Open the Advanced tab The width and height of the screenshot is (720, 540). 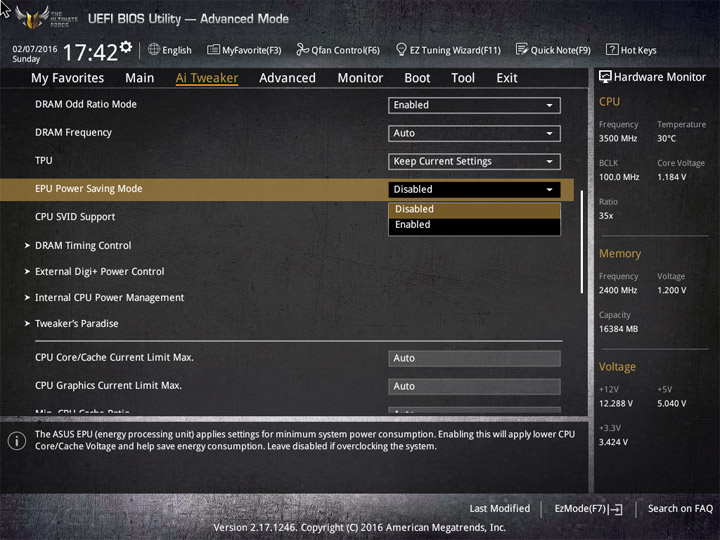tap(287, 78)
